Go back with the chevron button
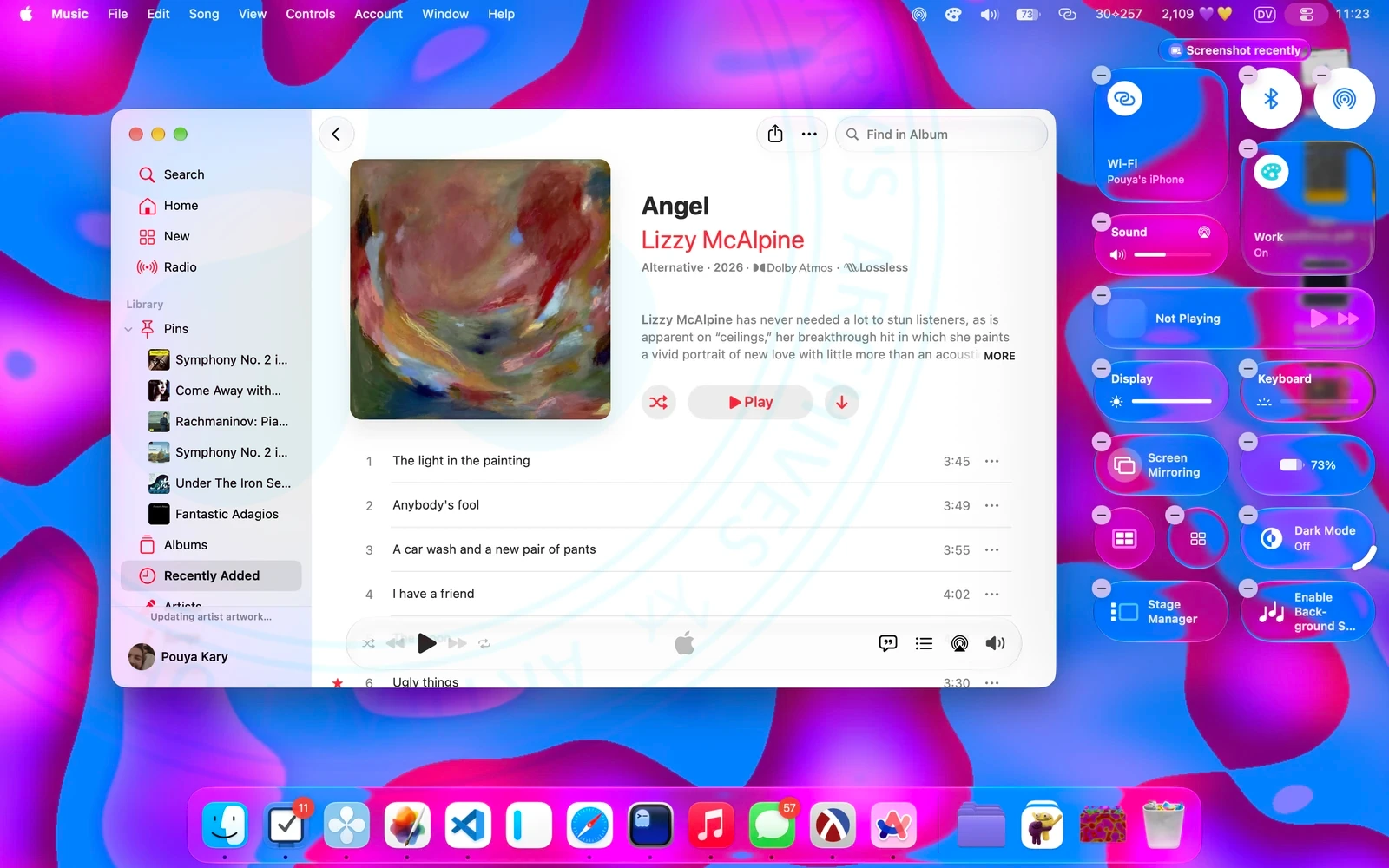The height and width of the screenshot is (868, 1389). [336, 134]
